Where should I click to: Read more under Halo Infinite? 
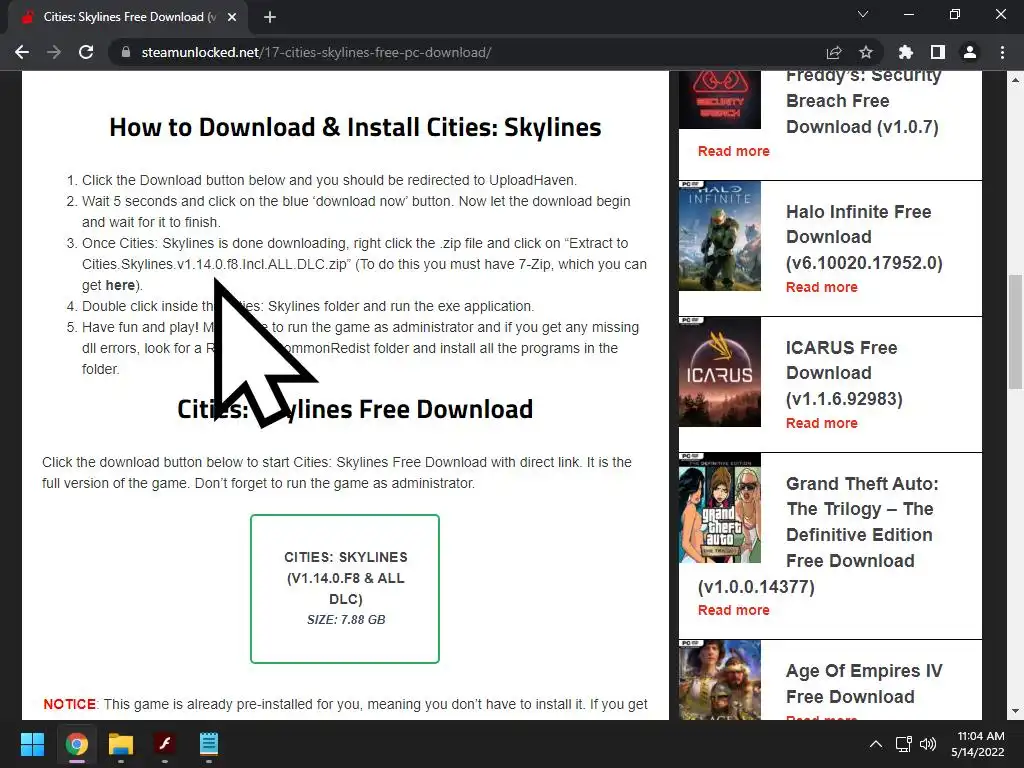[822, 287]
